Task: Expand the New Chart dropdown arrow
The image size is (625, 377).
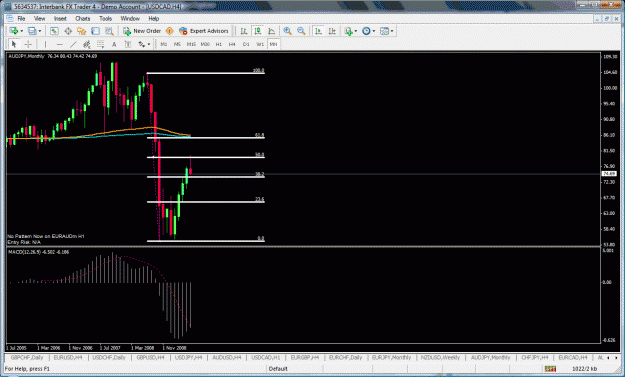Action: point(22,31)
